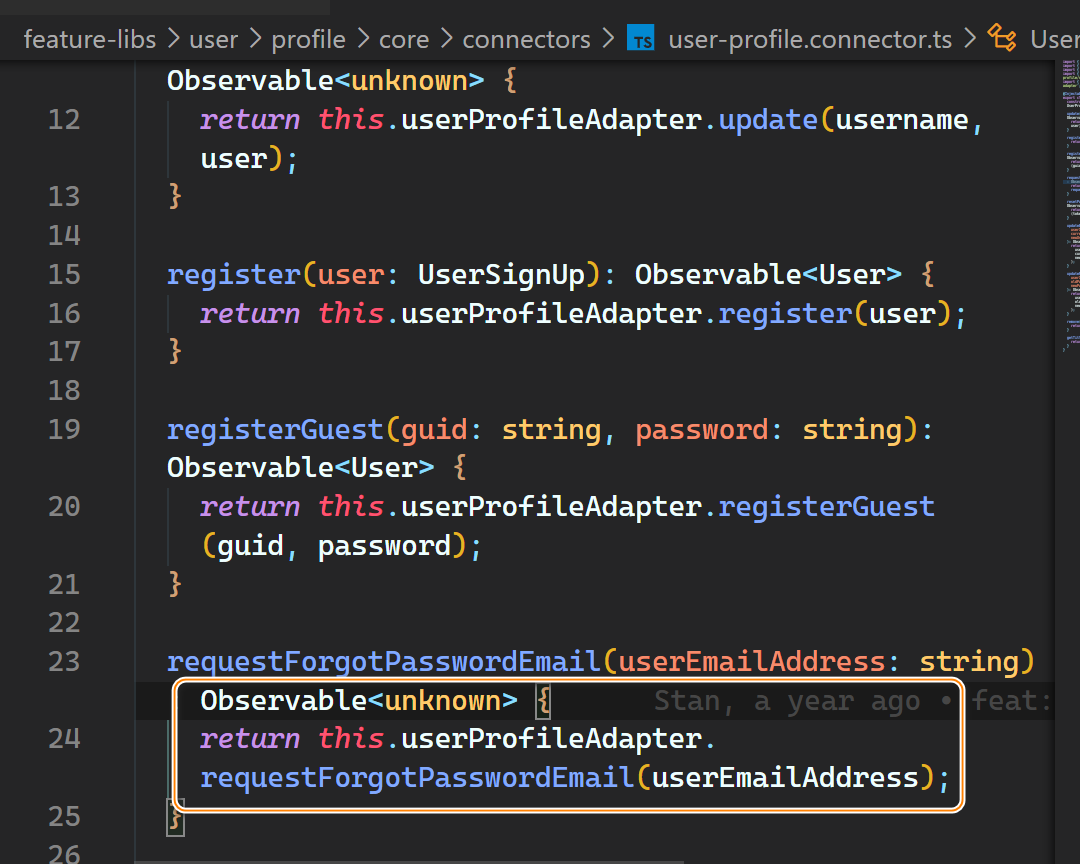Click 'userEmailAddress' parameter on line 23
Screen dimensions: 1080x864
(x=751, y=661)
